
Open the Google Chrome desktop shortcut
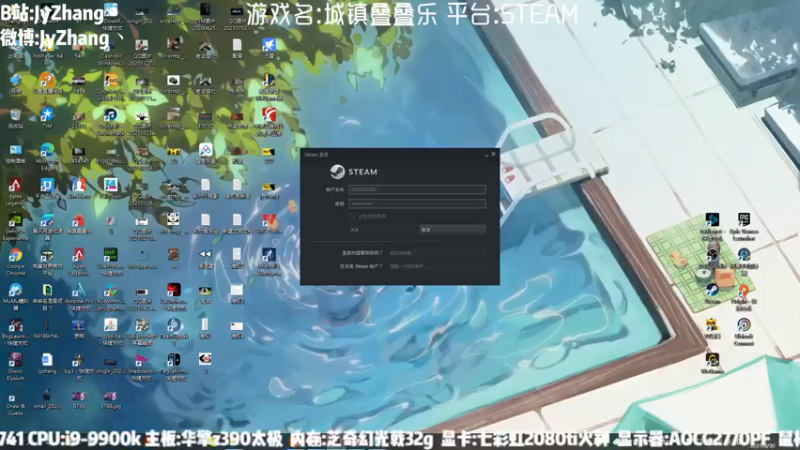[15, 262]
